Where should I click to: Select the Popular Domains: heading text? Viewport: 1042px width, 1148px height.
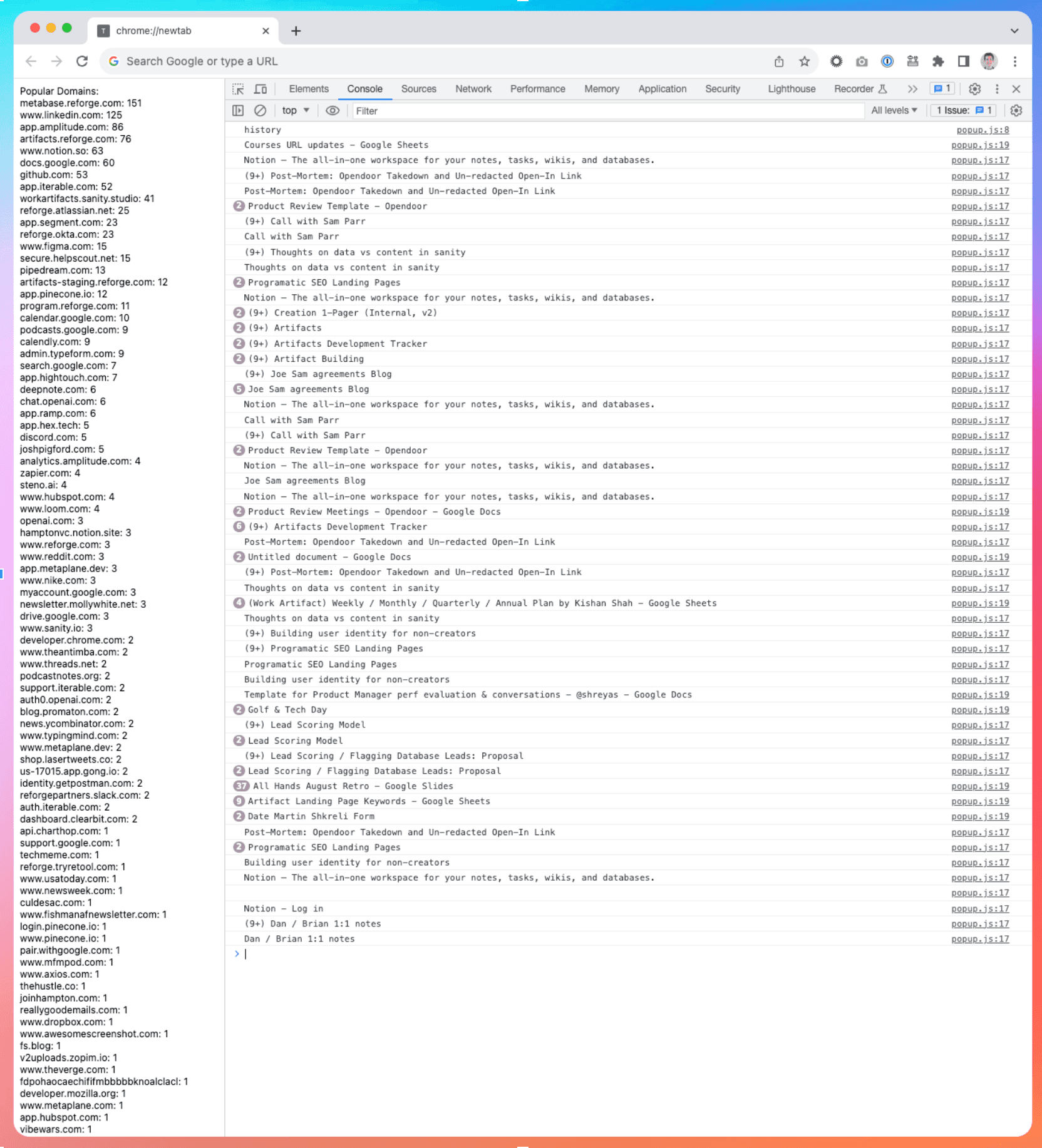coord(59,91)
